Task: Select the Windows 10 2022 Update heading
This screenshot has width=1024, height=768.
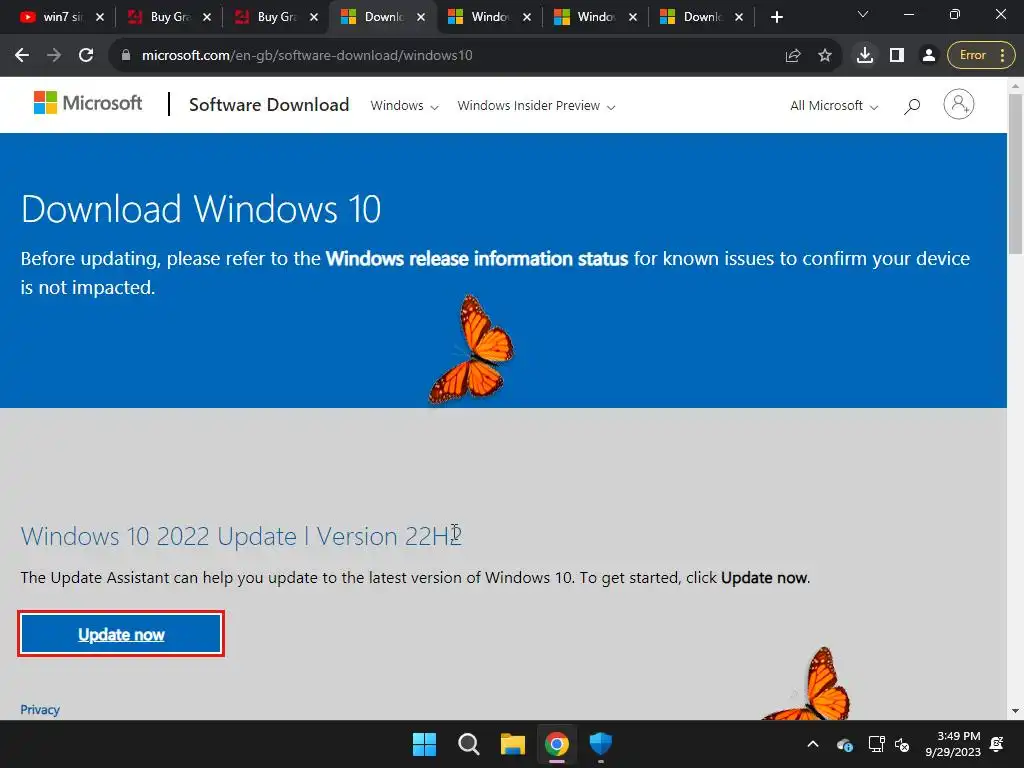Action: coord(242,536)
